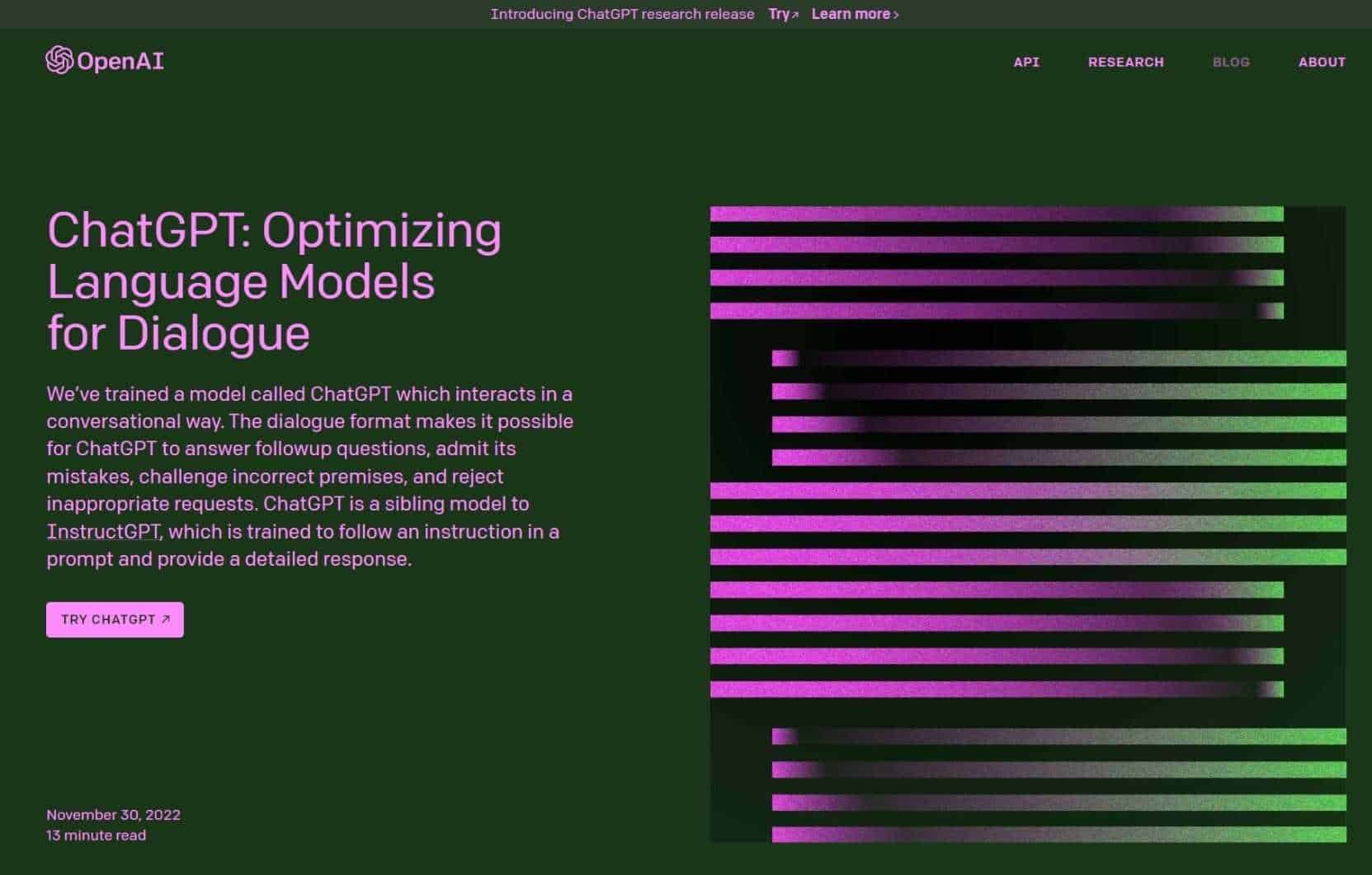Viewport: 1372px width, 875px height.
Task: Select the BLOG navigation item
Action: coord(1231,62)
